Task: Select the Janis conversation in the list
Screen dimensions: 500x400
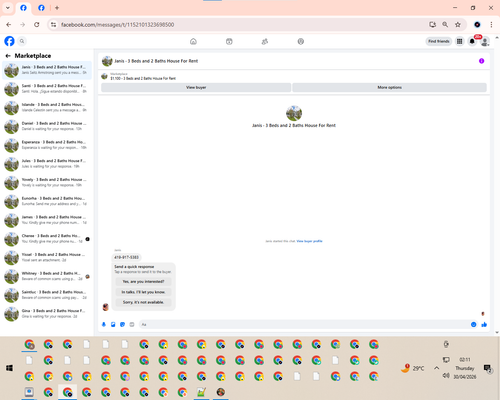Action: (x=47, y=70)
